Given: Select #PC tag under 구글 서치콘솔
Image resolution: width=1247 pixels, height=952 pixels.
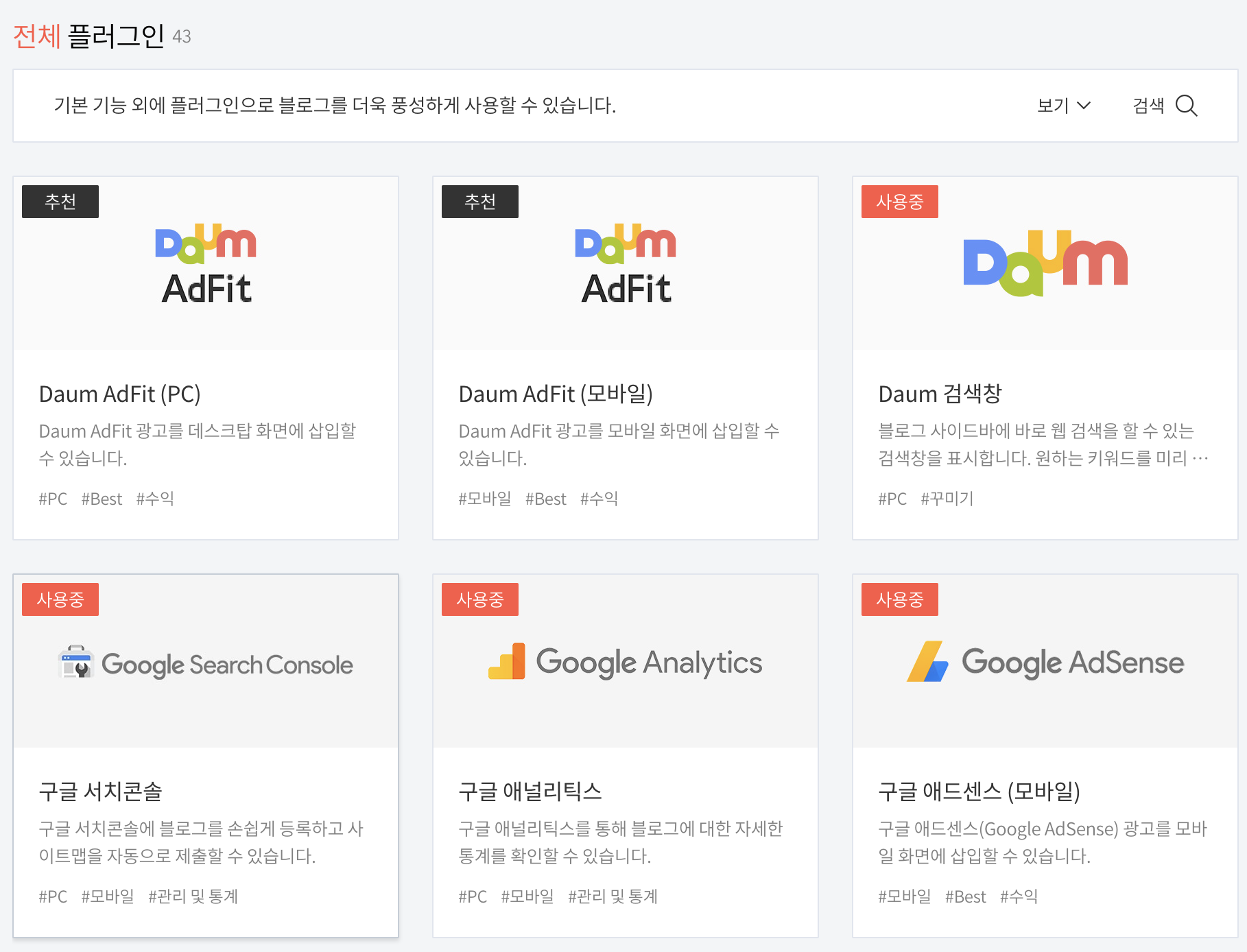Looking at the screenshot, I should point(53,896).
